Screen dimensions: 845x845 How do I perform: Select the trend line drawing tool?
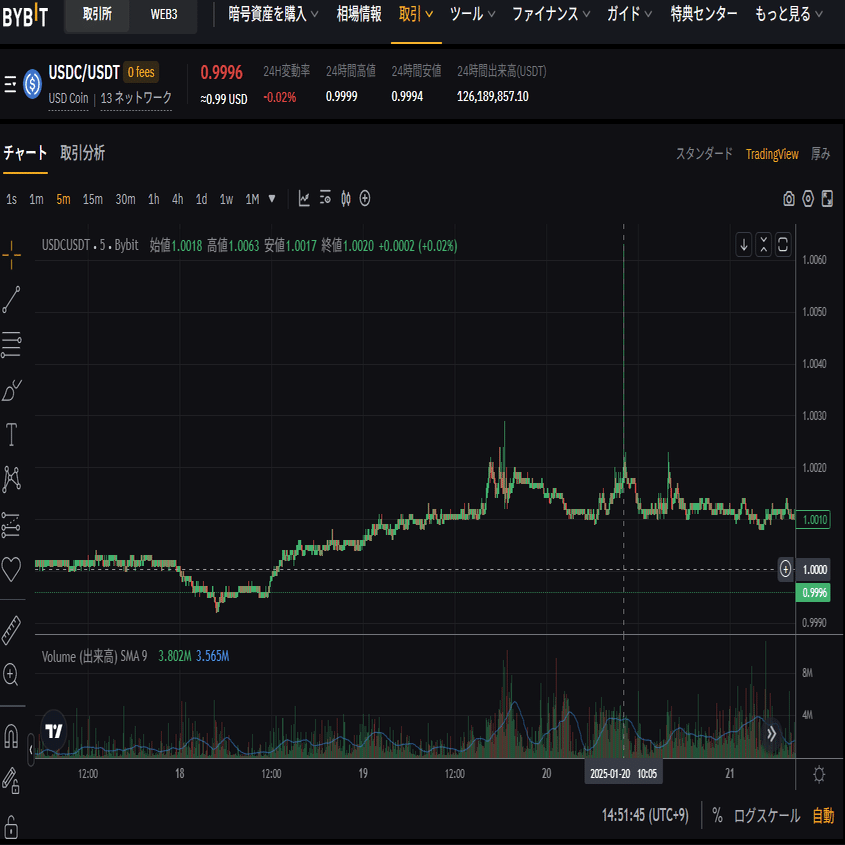[x=11, y=300]
